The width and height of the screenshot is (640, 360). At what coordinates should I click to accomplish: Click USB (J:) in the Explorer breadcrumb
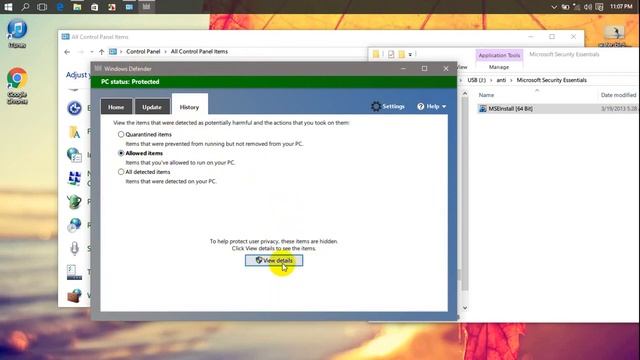tap(476, 80)
